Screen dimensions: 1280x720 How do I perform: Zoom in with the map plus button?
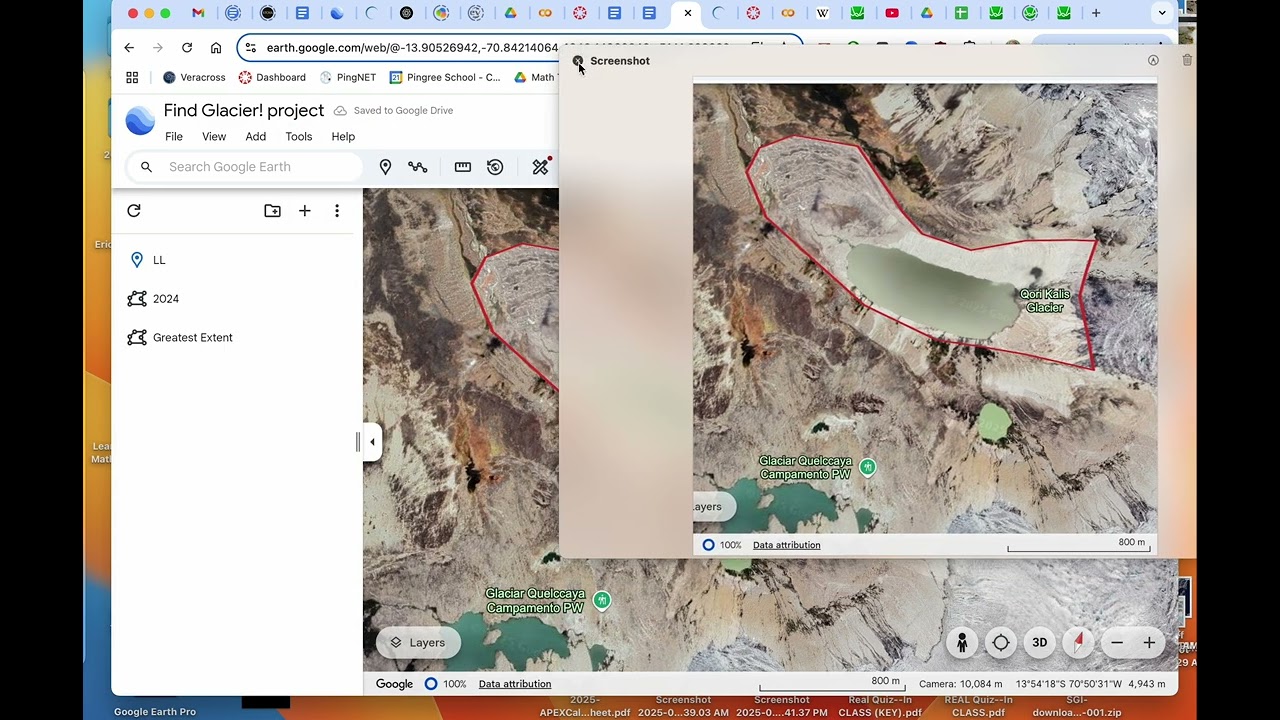pyautogui.click(x=1149, y=643)
